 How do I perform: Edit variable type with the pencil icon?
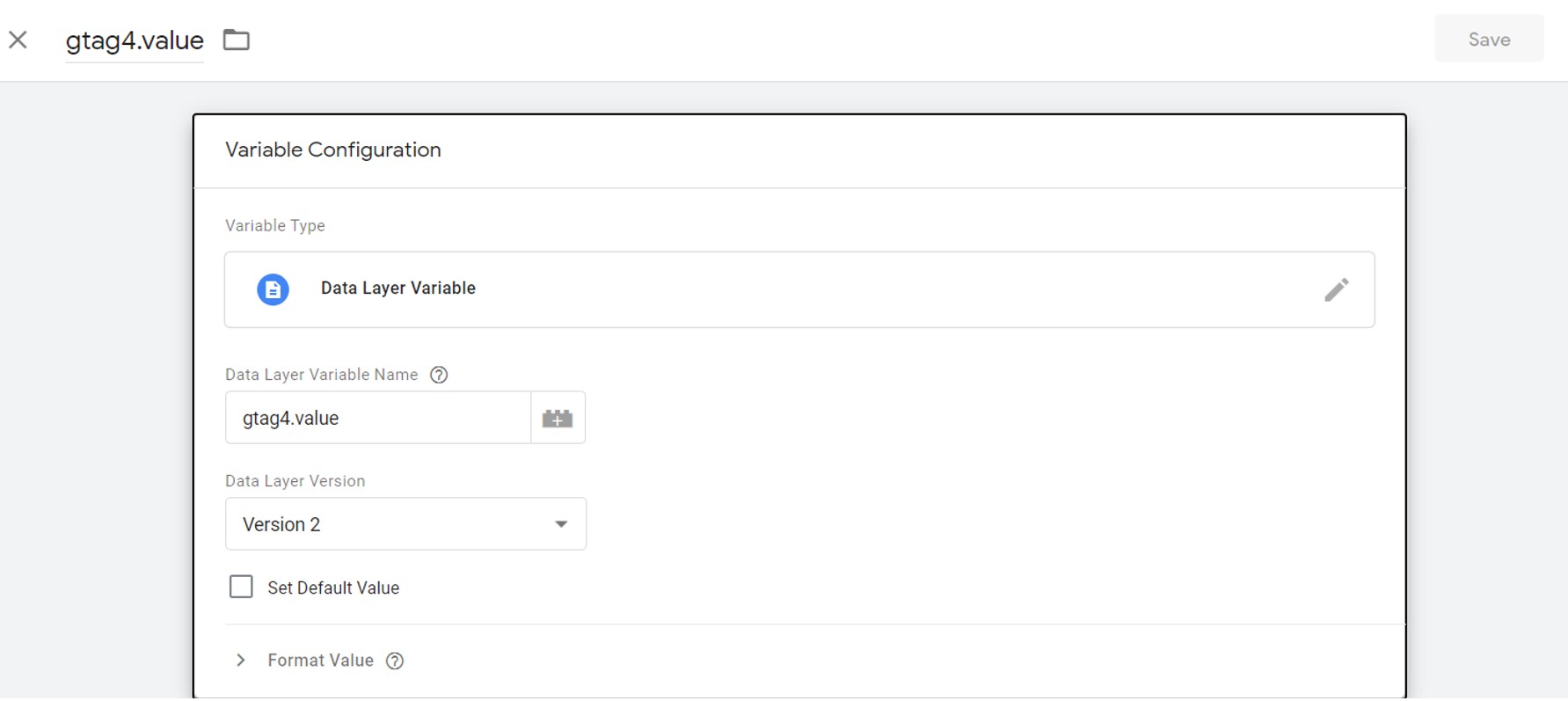coord(1336,289)
